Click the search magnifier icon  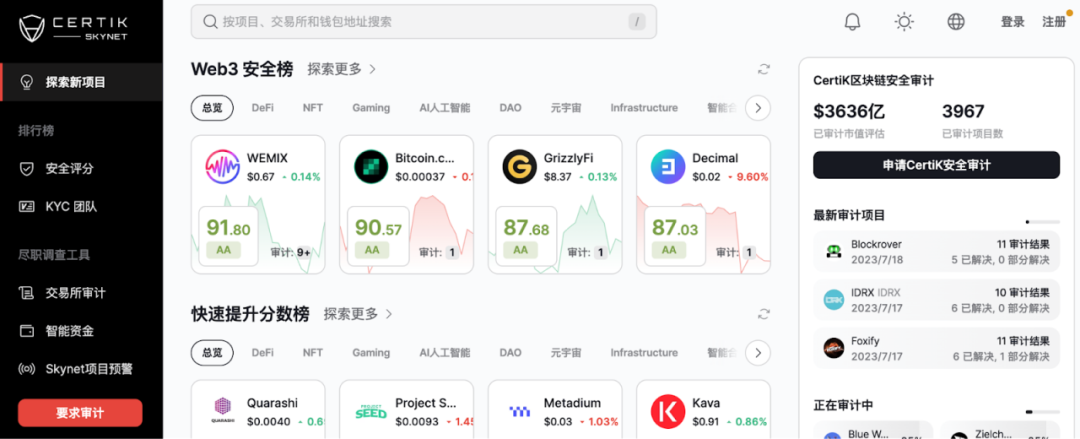(x=210, y=22)
